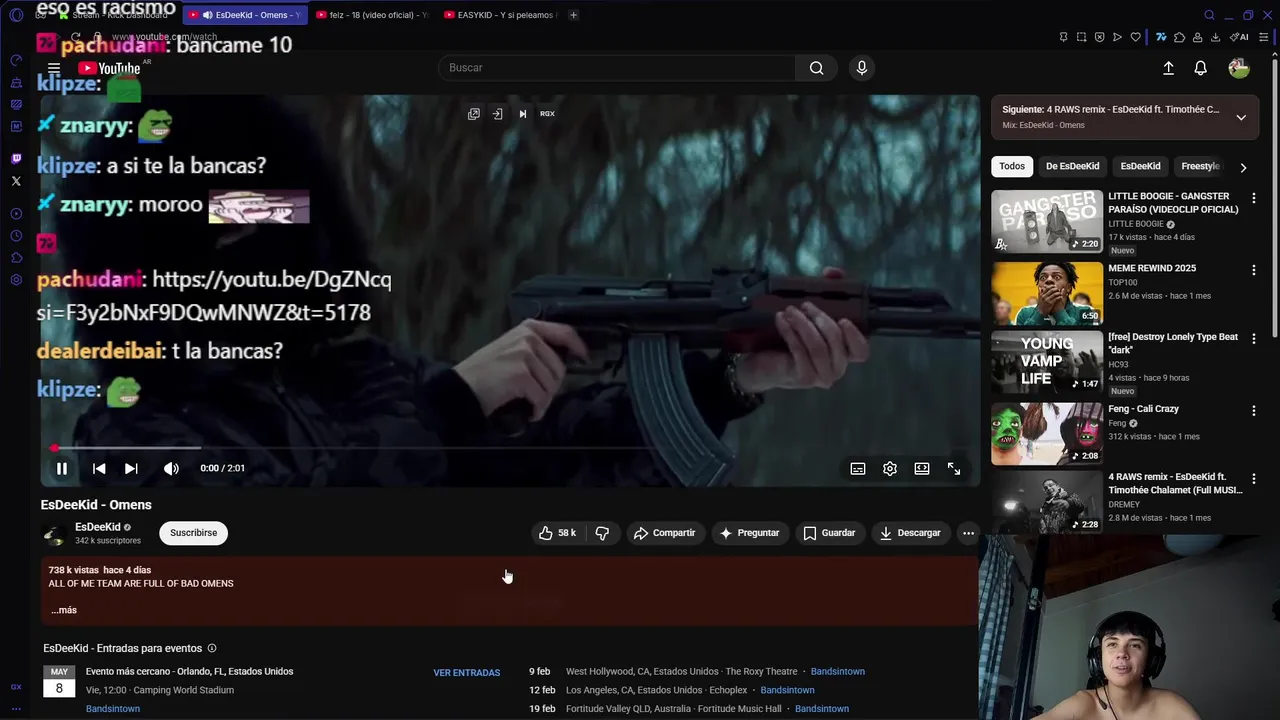Viewport: 1280px width, 720px height.
Task: Click Descargar to download video
Action: click(910, 533)
